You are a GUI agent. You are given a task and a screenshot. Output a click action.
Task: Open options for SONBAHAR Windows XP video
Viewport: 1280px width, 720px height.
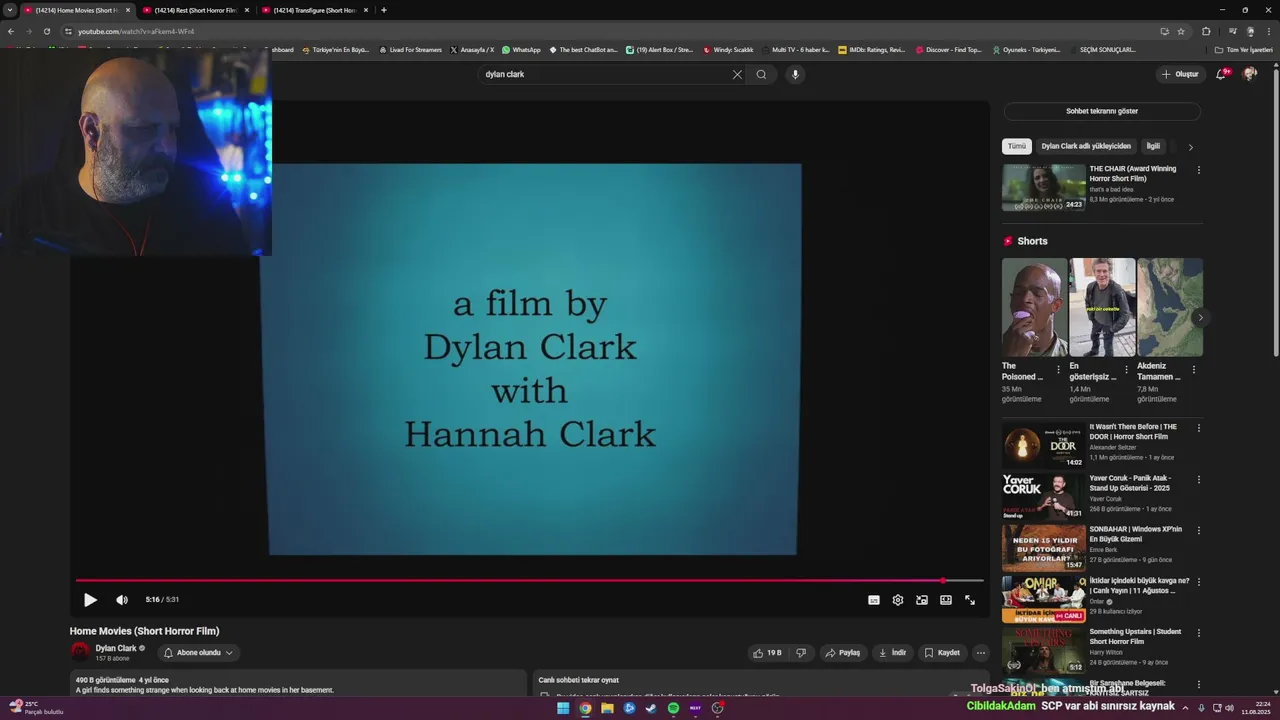(1199, 531)
